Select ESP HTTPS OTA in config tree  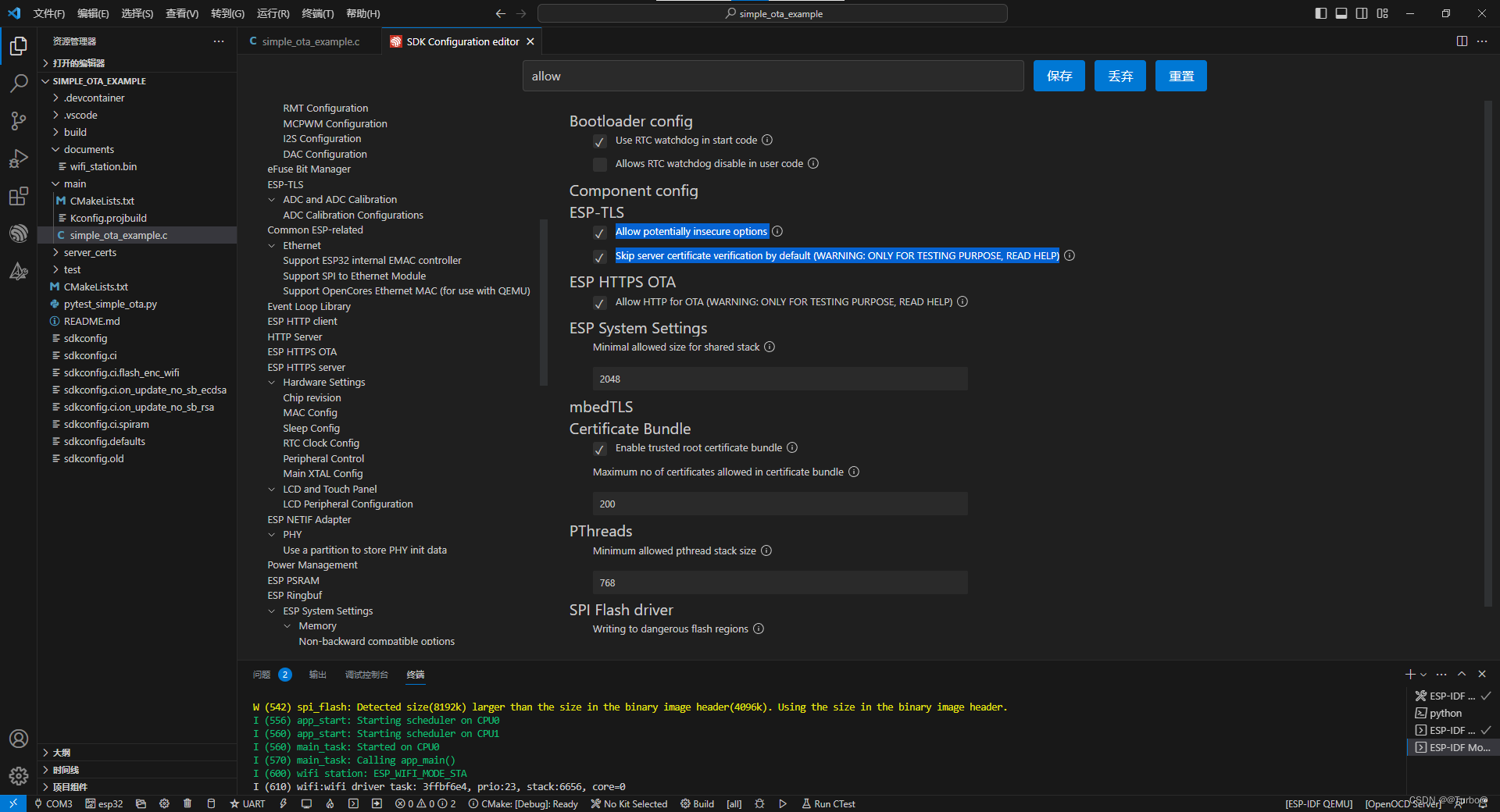(302, 352)
